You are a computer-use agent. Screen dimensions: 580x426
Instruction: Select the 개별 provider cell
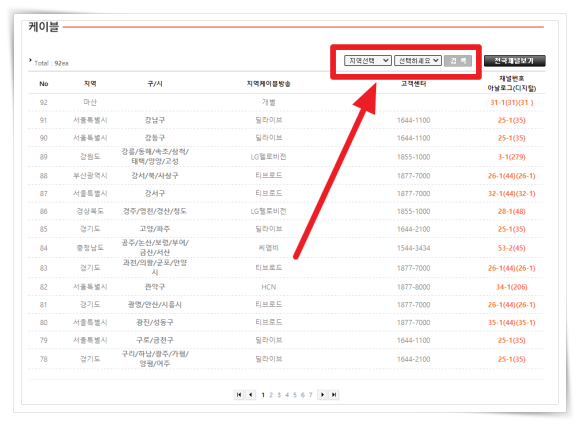pos(269,102)
